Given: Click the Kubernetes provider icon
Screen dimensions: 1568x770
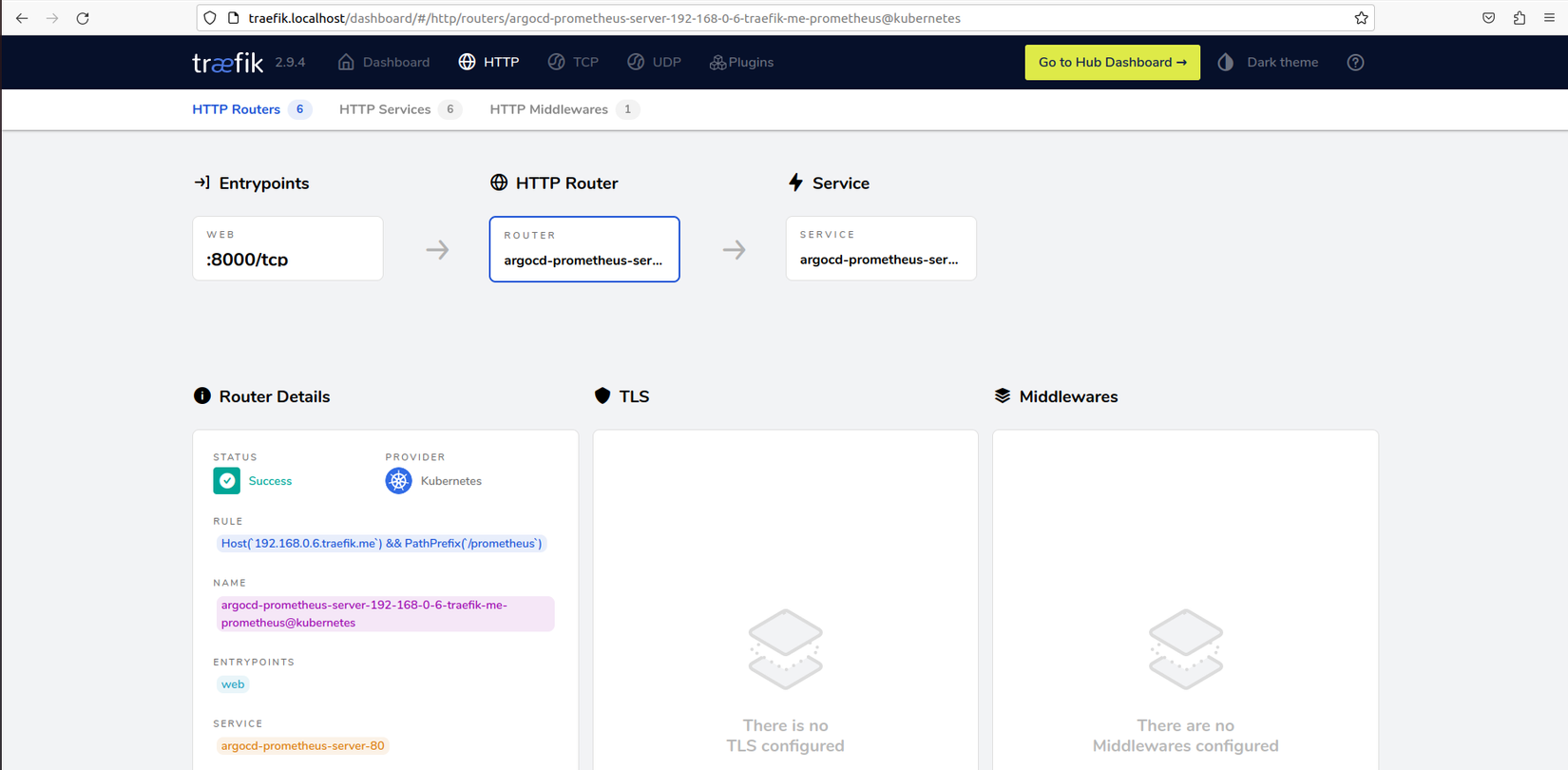Looking at the screenshot, I should pyautogui.click(x=398, y=481).
